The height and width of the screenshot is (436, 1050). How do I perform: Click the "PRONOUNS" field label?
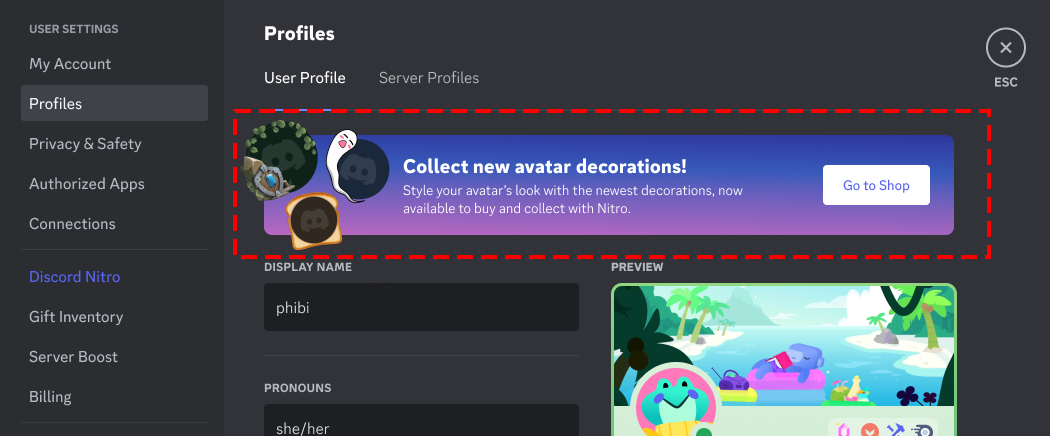pos(297,388)
